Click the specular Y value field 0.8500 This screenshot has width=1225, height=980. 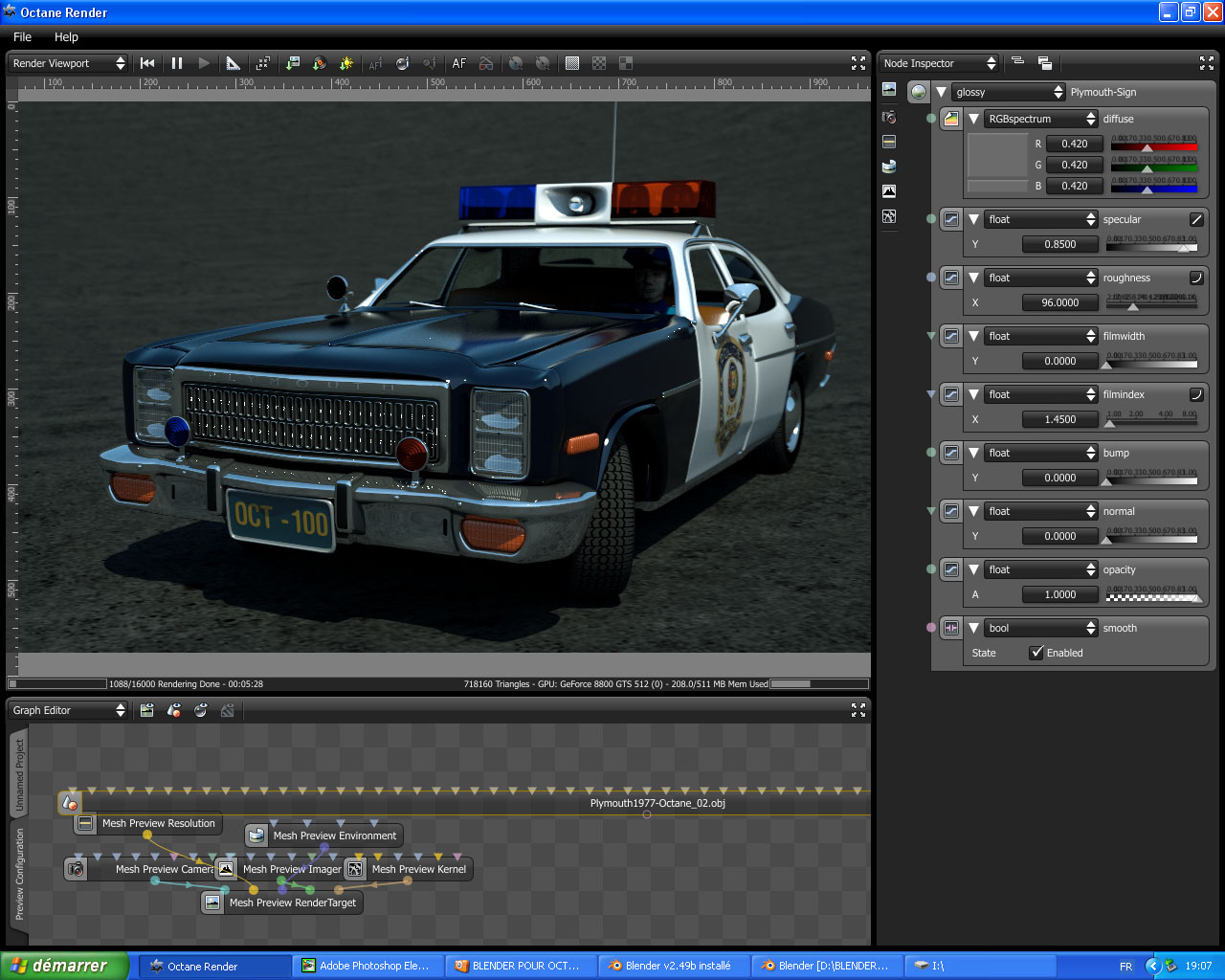1059,244
